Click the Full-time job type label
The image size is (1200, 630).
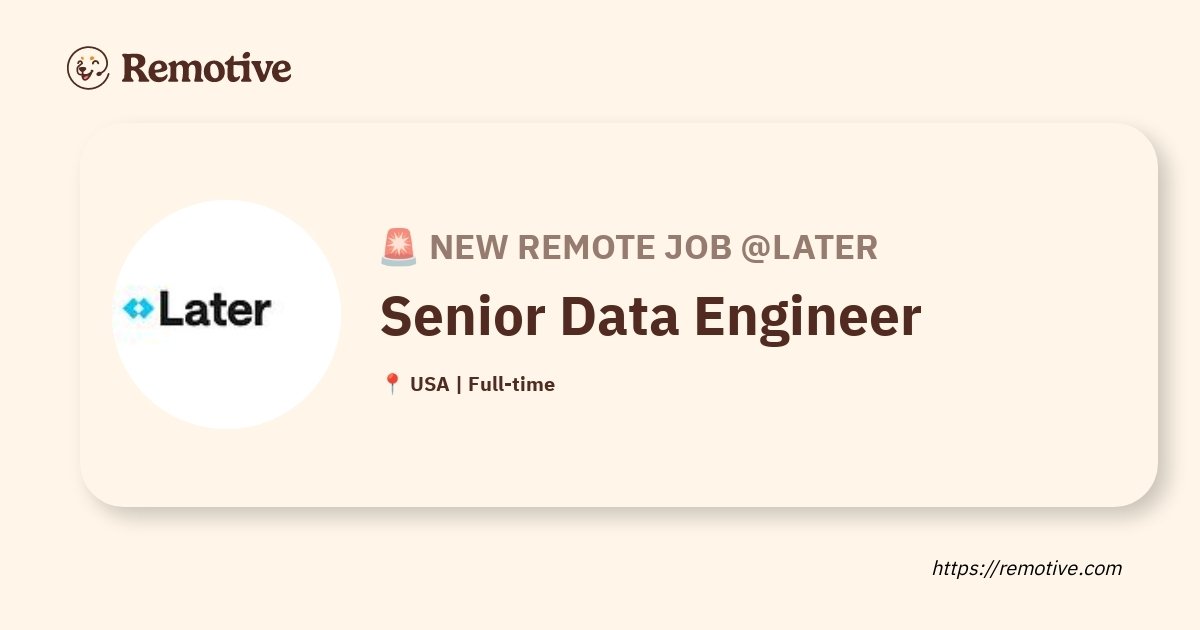511,384
